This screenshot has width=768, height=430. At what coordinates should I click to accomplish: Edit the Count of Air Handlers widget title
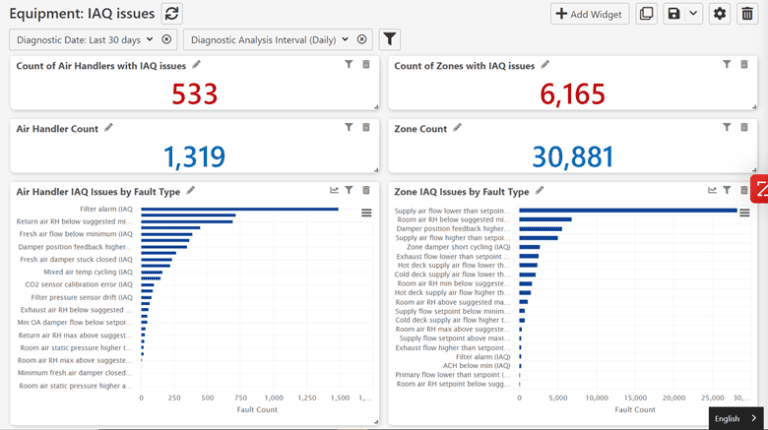(x=197, y=65)
